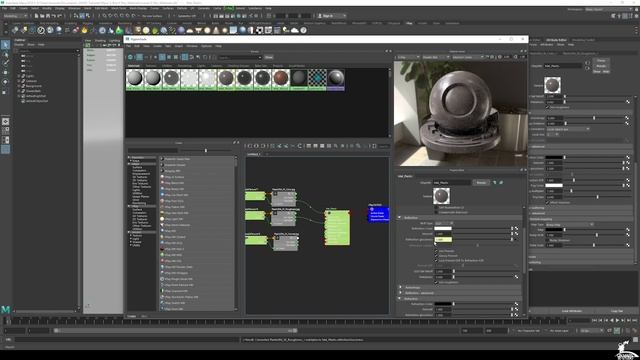Image resolution: width=640 pixels, height=360 pixels.
Task: Open the Map Type dropdown in Attribute Editor
Action: coord(569,224)
